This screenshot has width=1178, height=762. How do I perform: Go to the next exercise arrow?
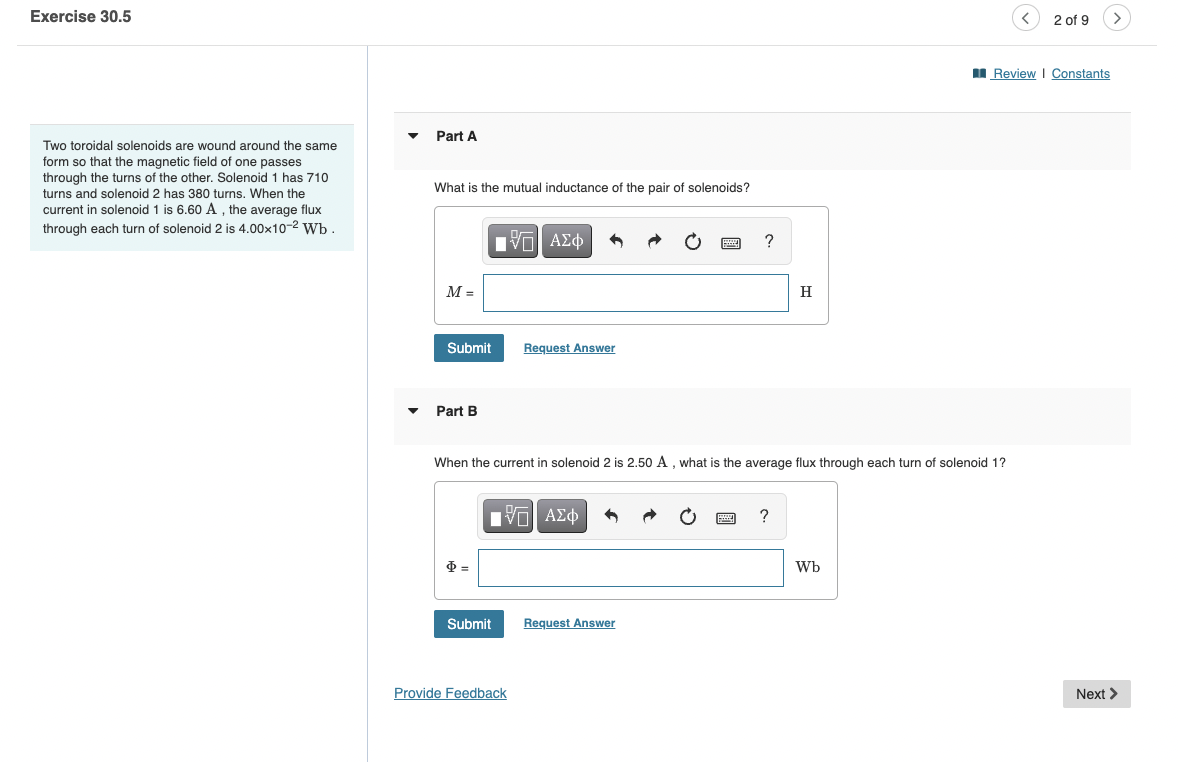[x=1116, y=18]
